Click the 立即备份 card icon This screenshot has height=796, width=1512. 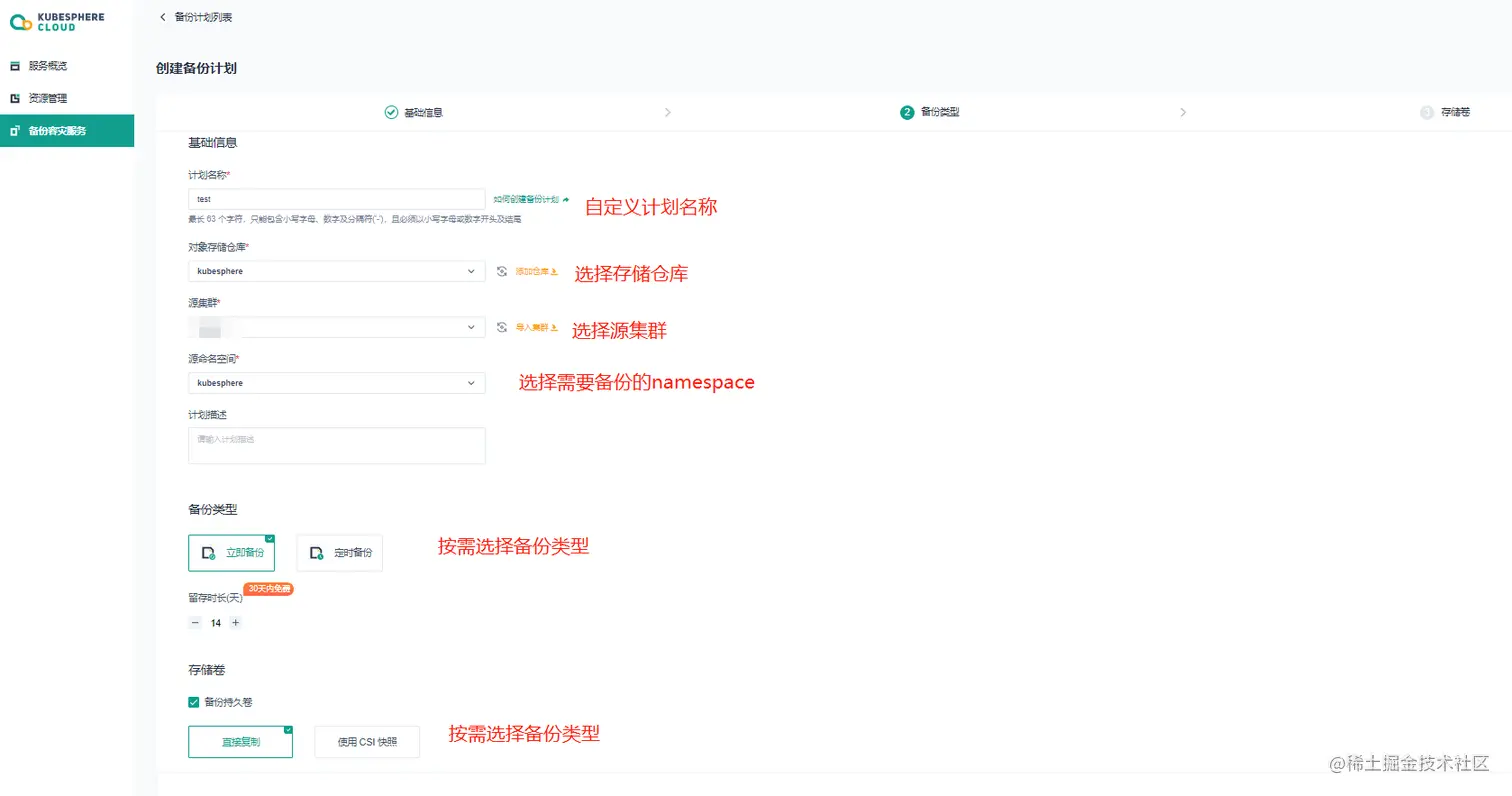pyautogui.click(x=209, y=553)
